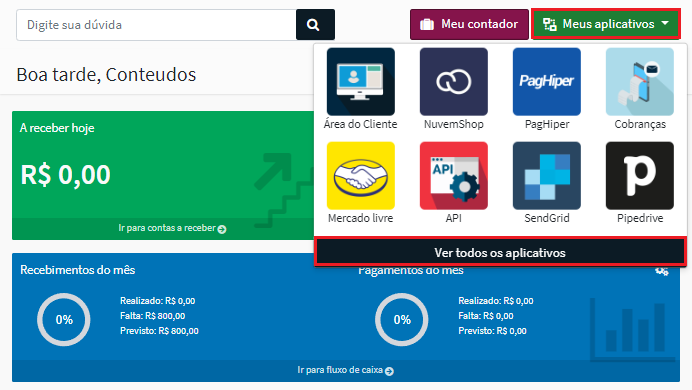Click the SendGrid label text

pyautogui.click(x=547, y=218)
